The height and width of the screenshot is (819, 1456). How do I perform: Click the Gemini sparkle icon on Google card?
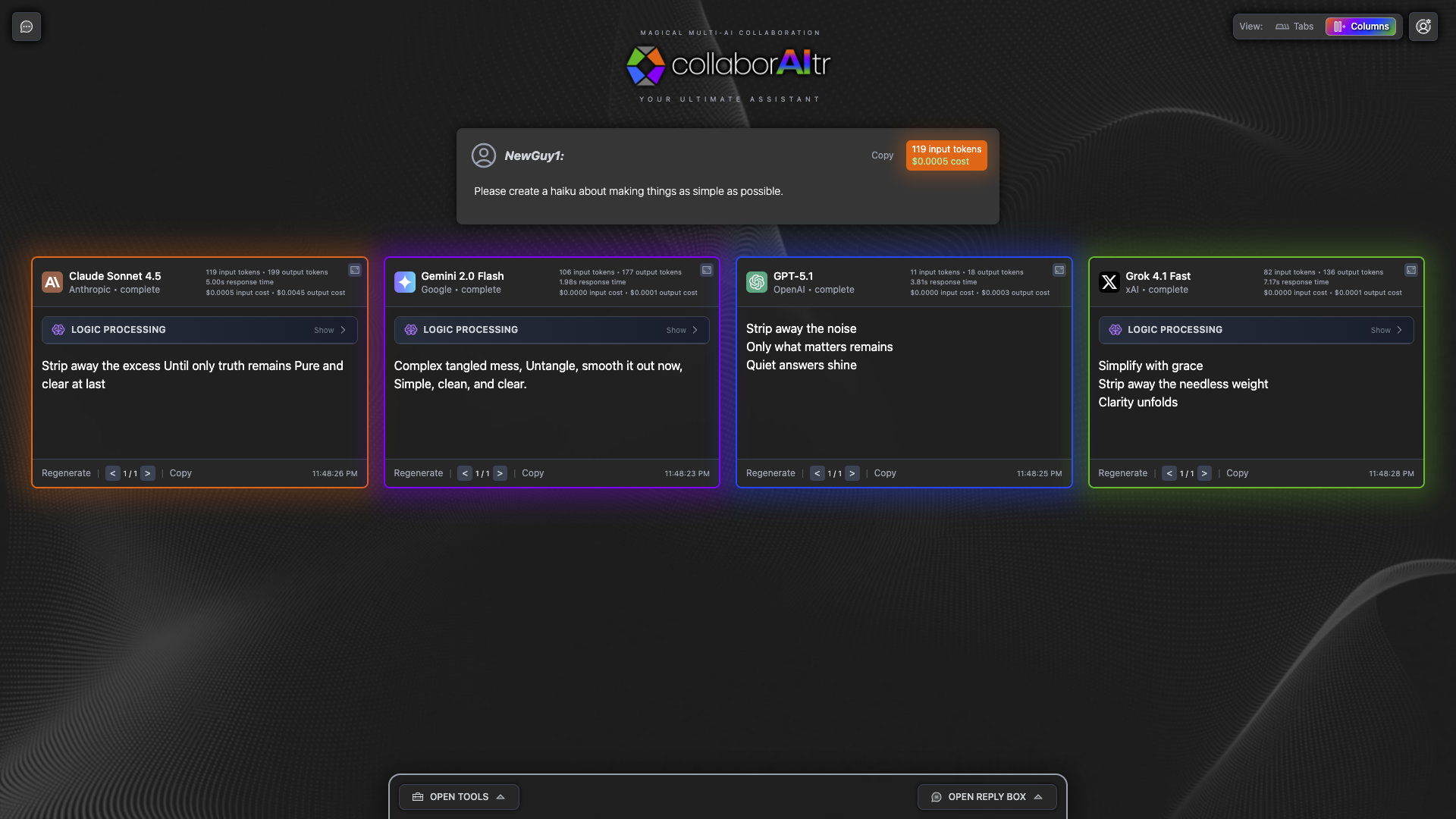(404, 281)
